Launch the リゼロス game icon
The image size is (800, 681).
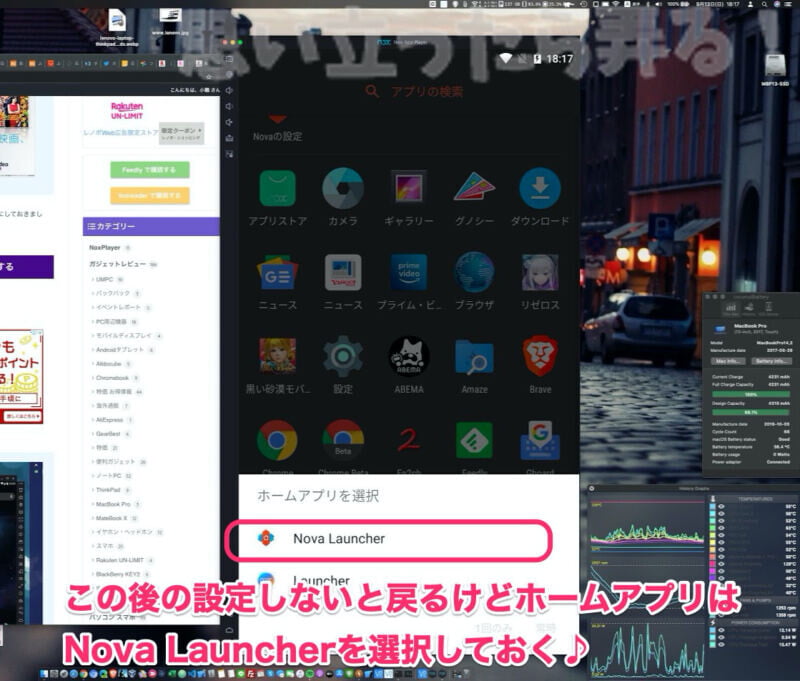pyautogui.click(x=540, y=272)
